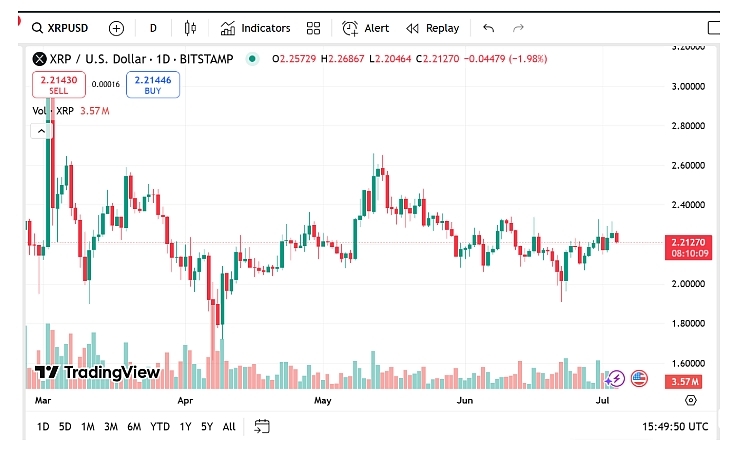Open the UTC timezone menu
This screenshot has width=735, height=467.
pos(677,426)
